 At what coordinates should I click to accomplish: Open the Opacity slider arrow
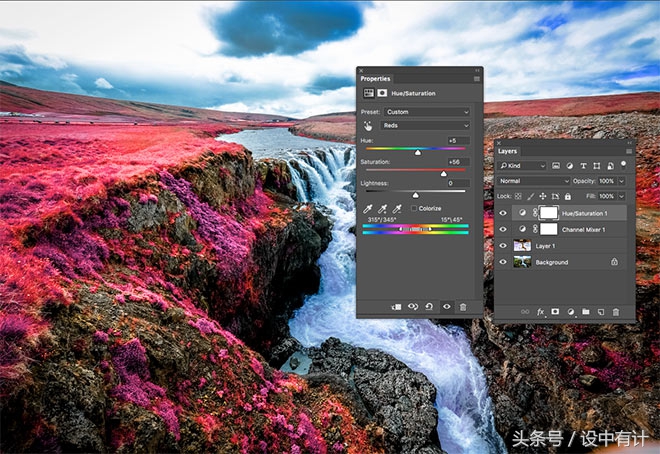621,181
